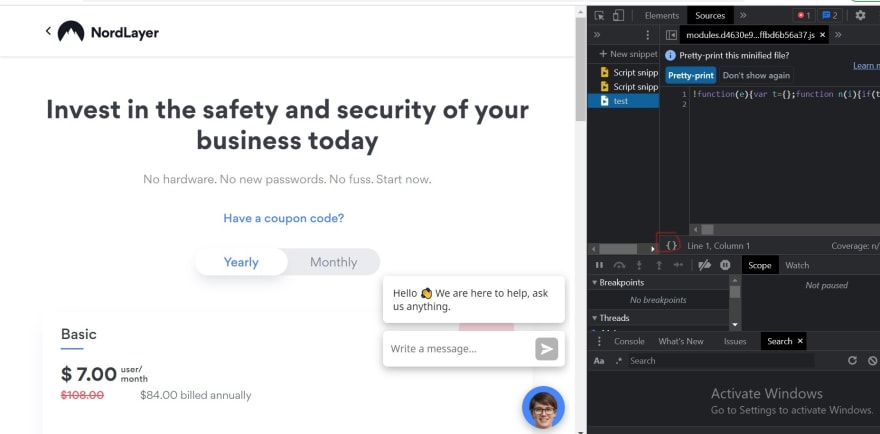
Task: Click the blue issues count badge
Action: point(829,16)
